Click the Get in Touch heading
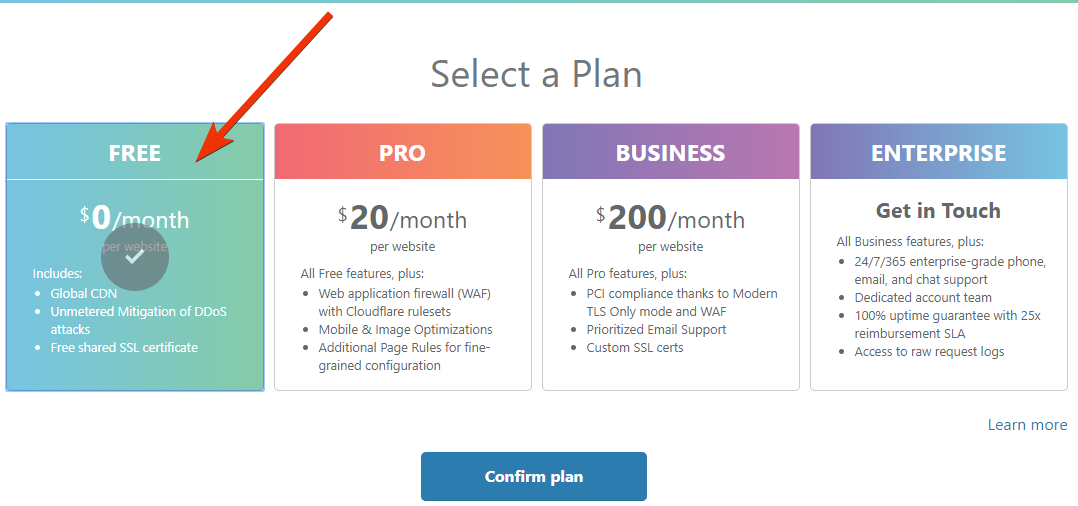 [938, 211]
